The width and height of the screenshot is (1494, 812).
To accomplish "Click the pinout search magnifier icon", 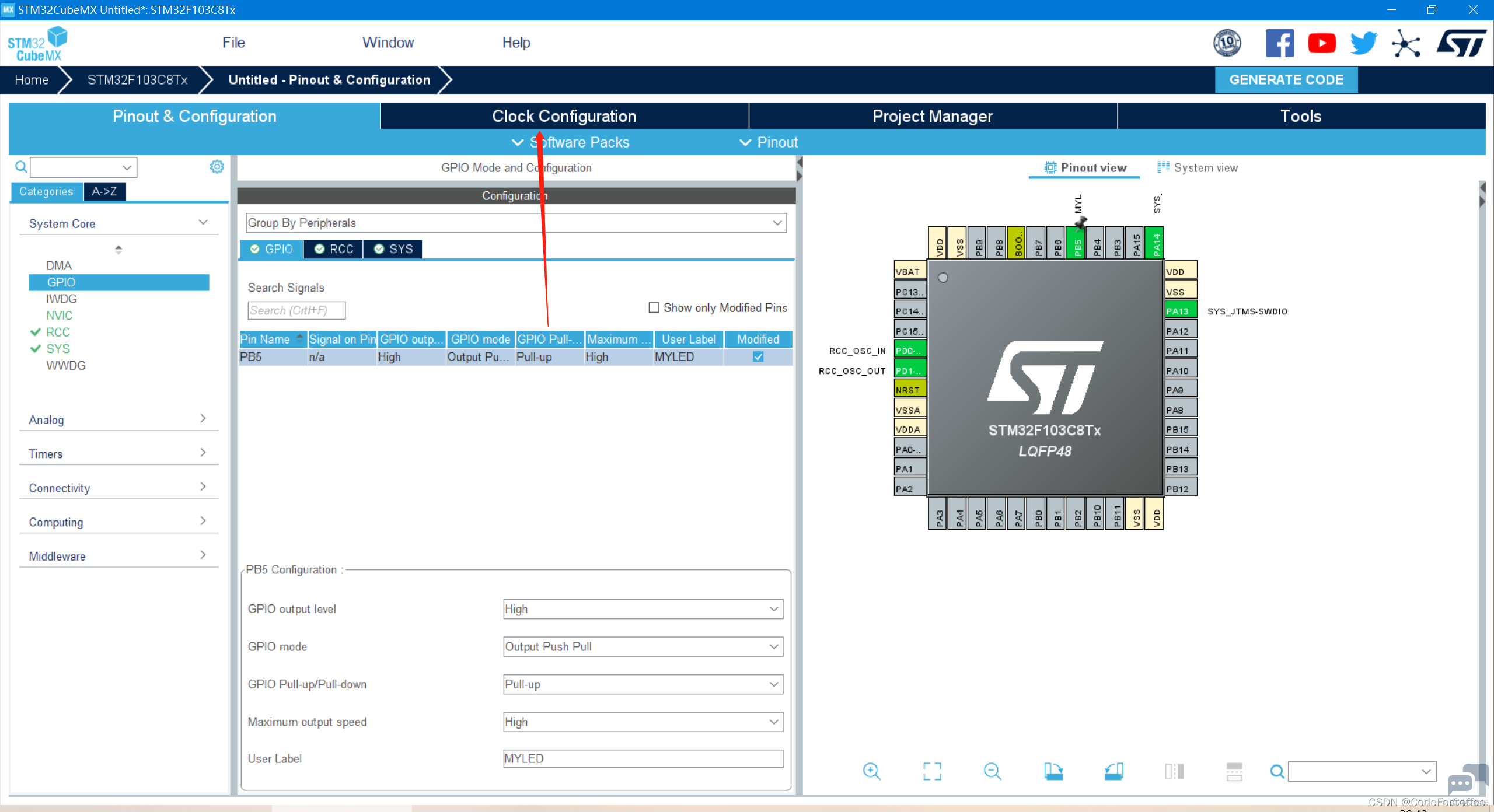I will (x=1277, y=771).
